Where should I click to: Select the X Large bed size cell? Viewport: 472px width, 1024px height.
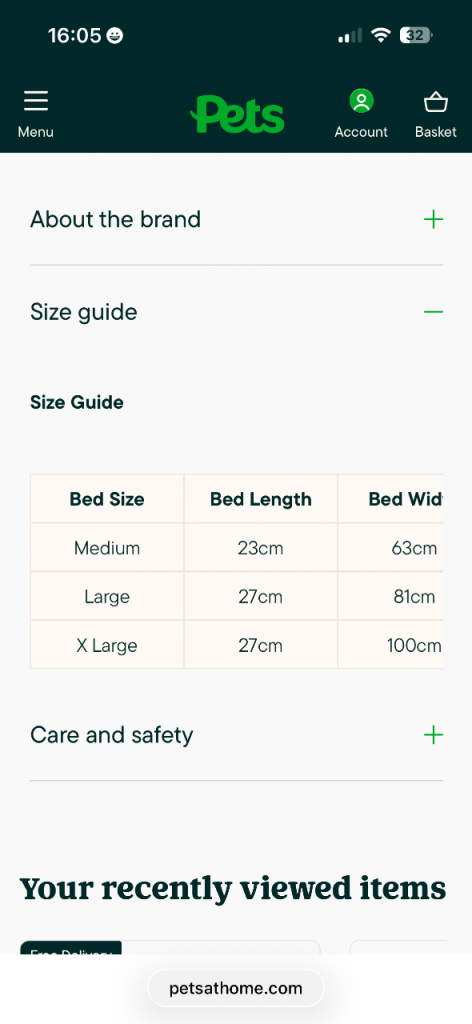tap(107, 645)
